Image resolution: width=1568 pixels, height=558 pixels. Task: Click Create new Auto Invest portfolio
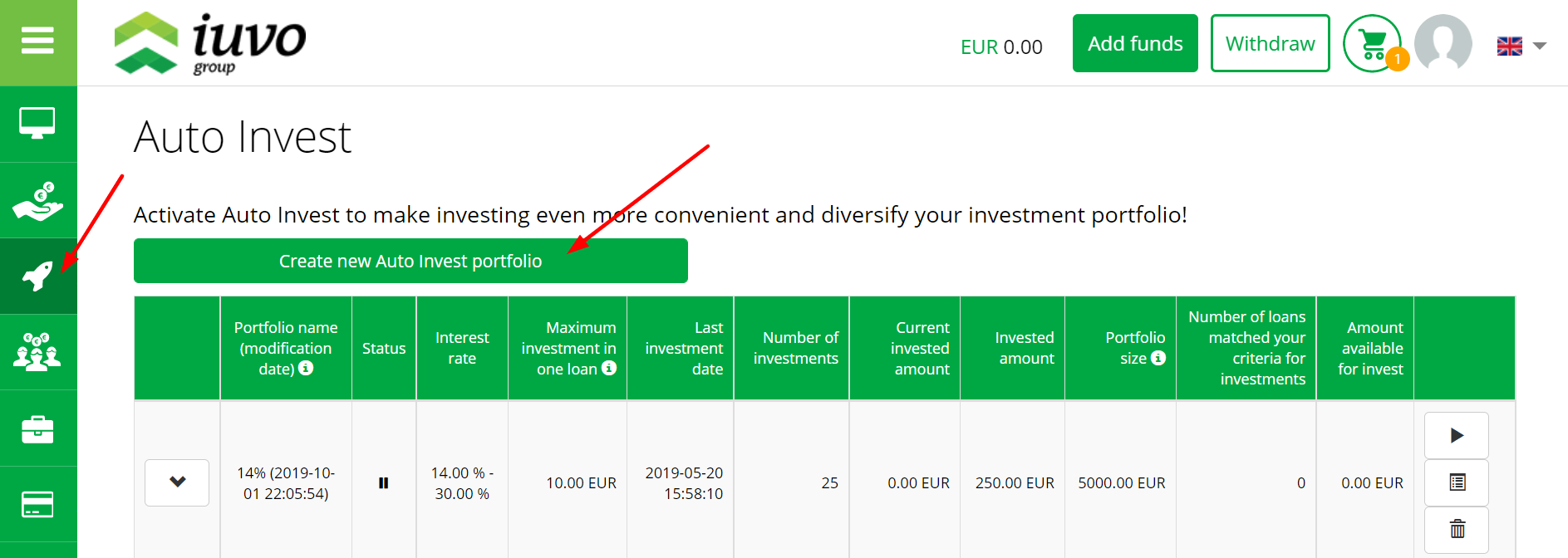410,261
